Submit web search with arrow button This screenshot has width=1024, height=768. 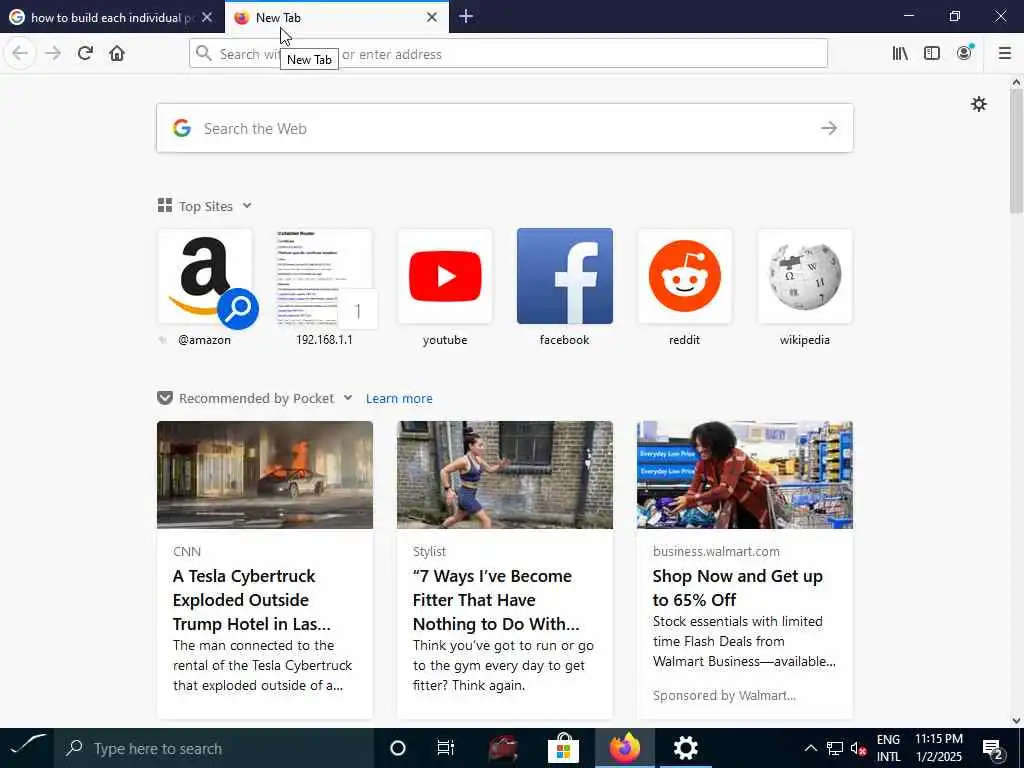(829, 128)
